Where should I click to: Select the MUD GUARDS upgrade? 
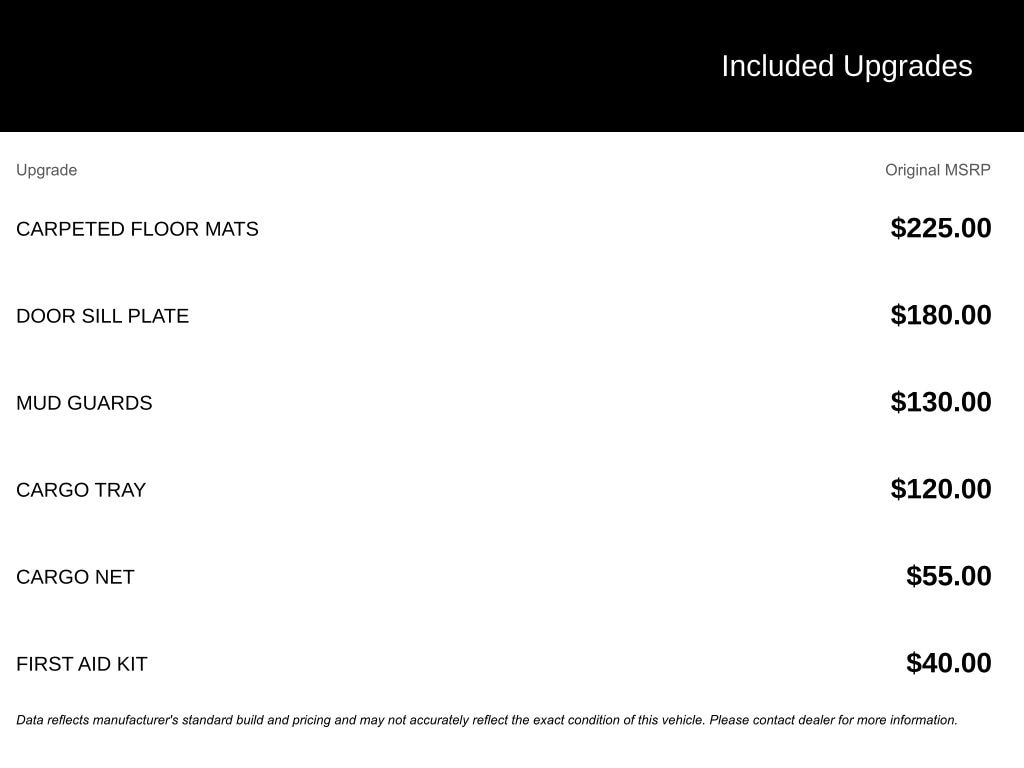click(84, 403)
